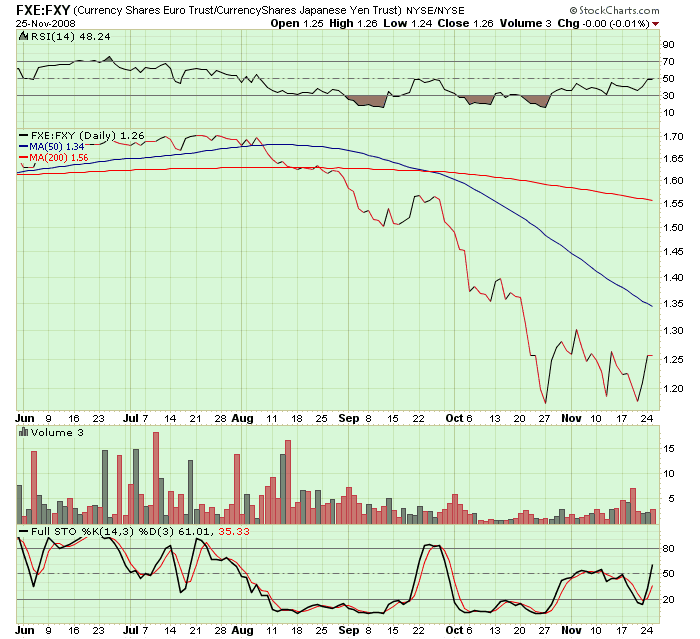Image resolution: width=700 pixels, height=639 pixels.
Task: Click the Aug label under the price chart
Action: (242, 418)
